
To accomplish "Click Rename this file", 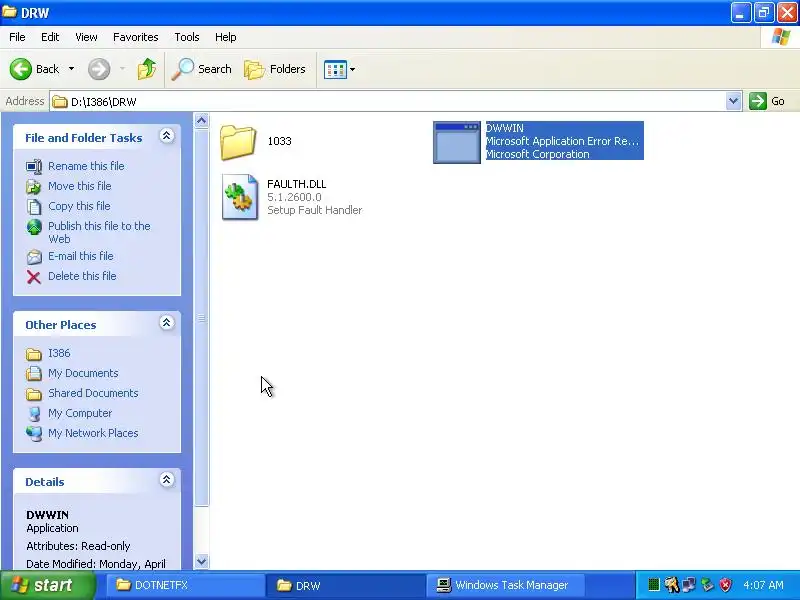I will click(86, 166).
